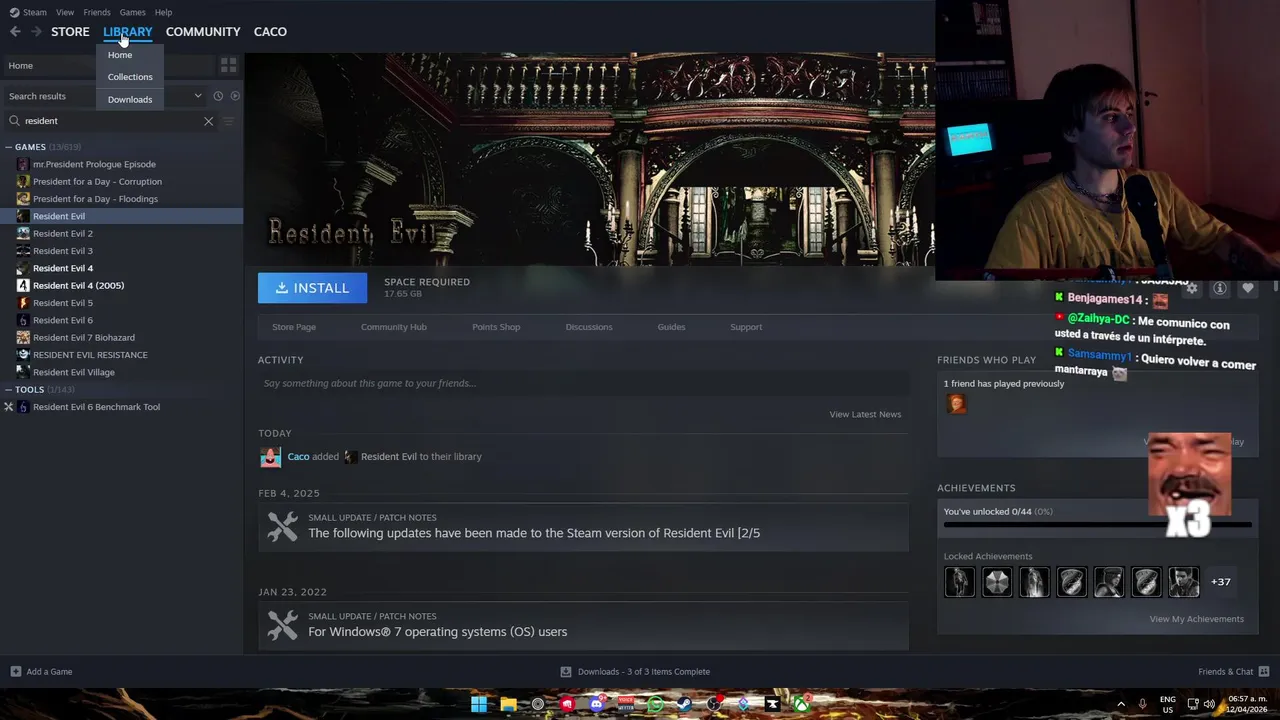Open the Store Page link

[294, 327]
